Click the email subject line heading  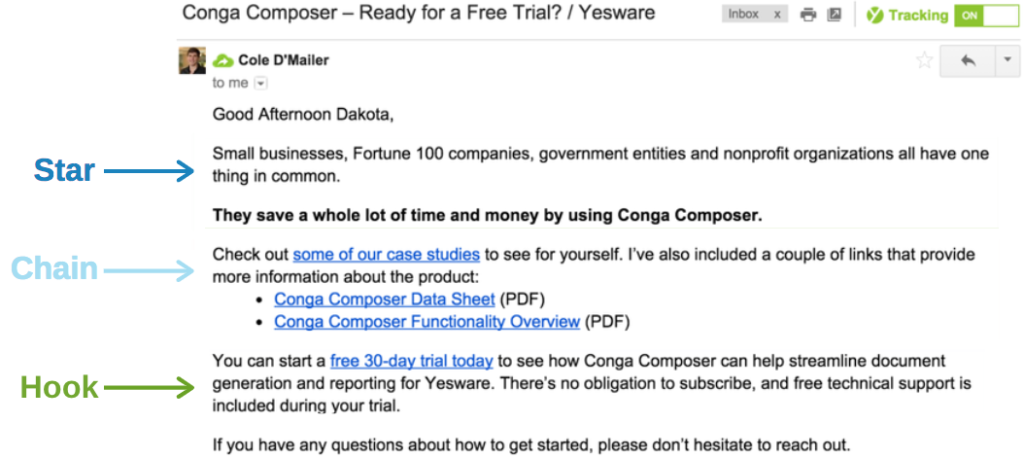click(419, 13)
